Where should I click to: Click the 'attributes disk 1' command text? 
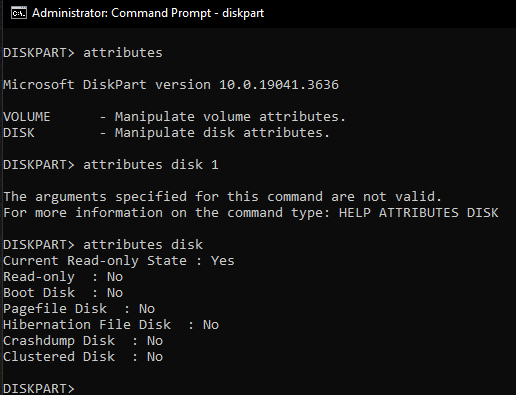tap(151, 165)
